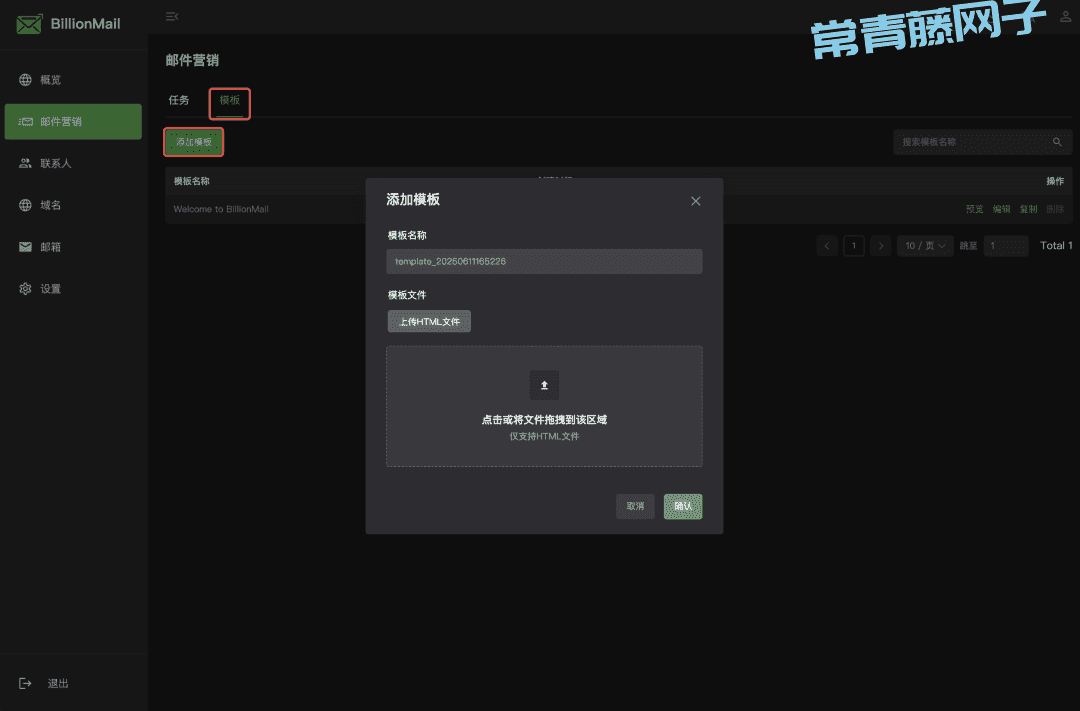Screen dimensions: 1080x711
Task: Click the upload arrow icon in drop zone
Action: [544, 385]
